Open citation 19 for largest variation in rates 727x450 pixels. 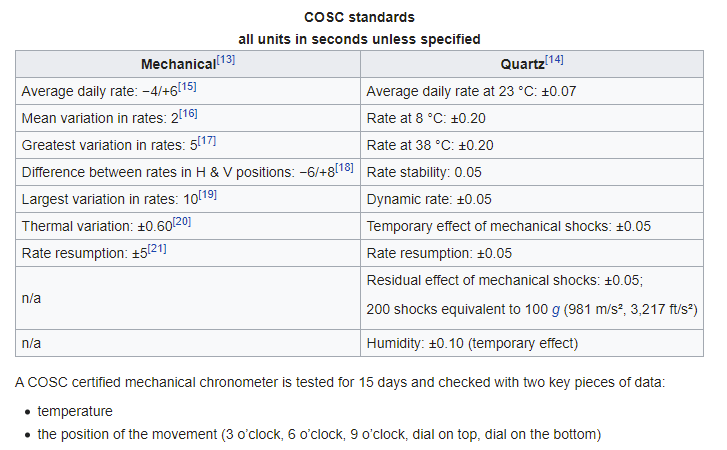pyautogui.click(x=208, y=195)
